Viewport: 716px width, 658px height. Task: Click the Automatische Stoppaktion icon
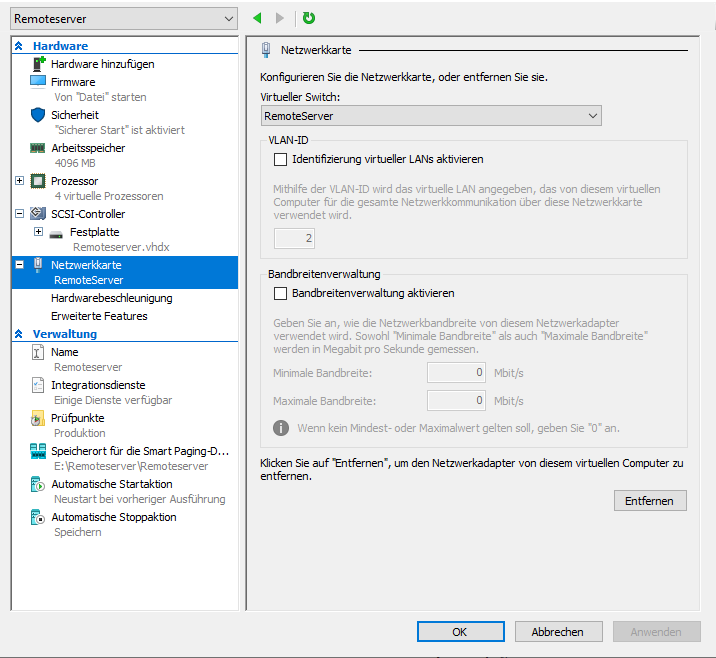[x=37, y=517]
